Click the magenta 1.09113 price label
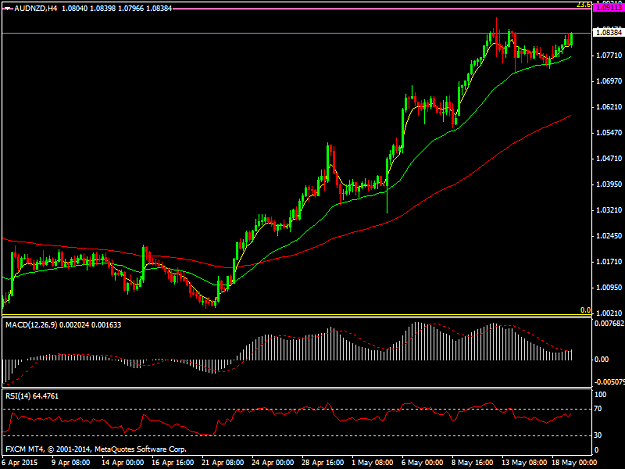625x469 pixels. click(609, 8)
